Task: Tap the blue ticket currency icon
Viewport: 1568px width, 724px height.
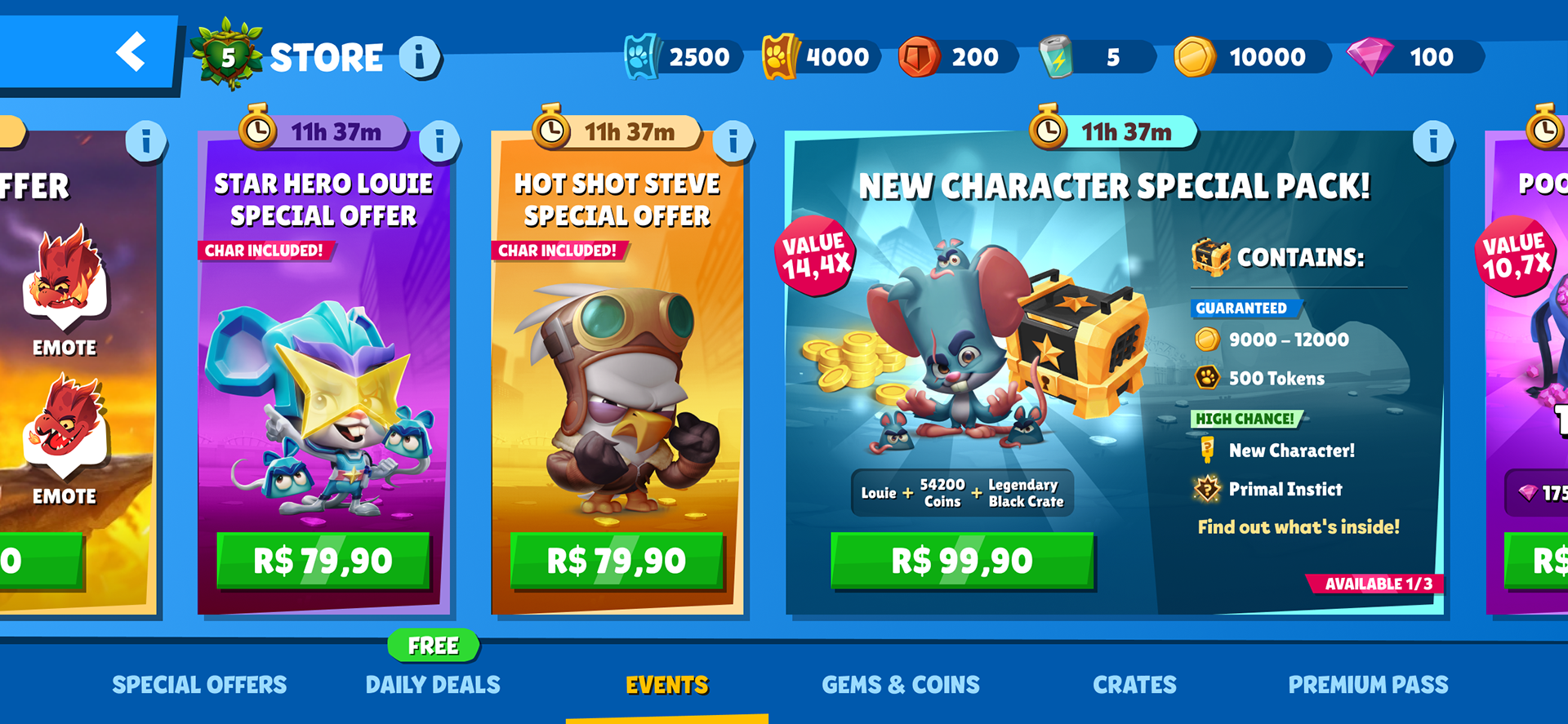Action: pyautogui.click(x=641, y=56)
